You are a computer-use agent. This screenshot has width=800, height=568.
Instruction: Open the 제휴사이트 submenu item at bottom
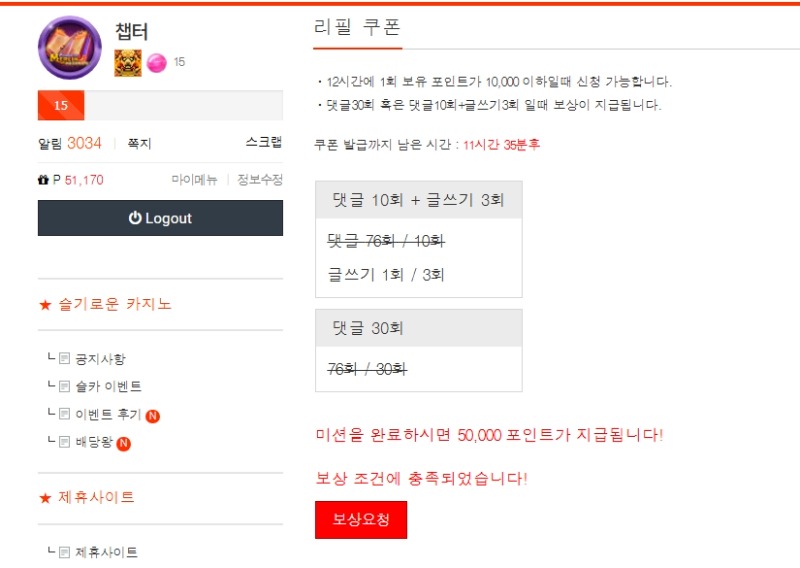tap(107, 552)
